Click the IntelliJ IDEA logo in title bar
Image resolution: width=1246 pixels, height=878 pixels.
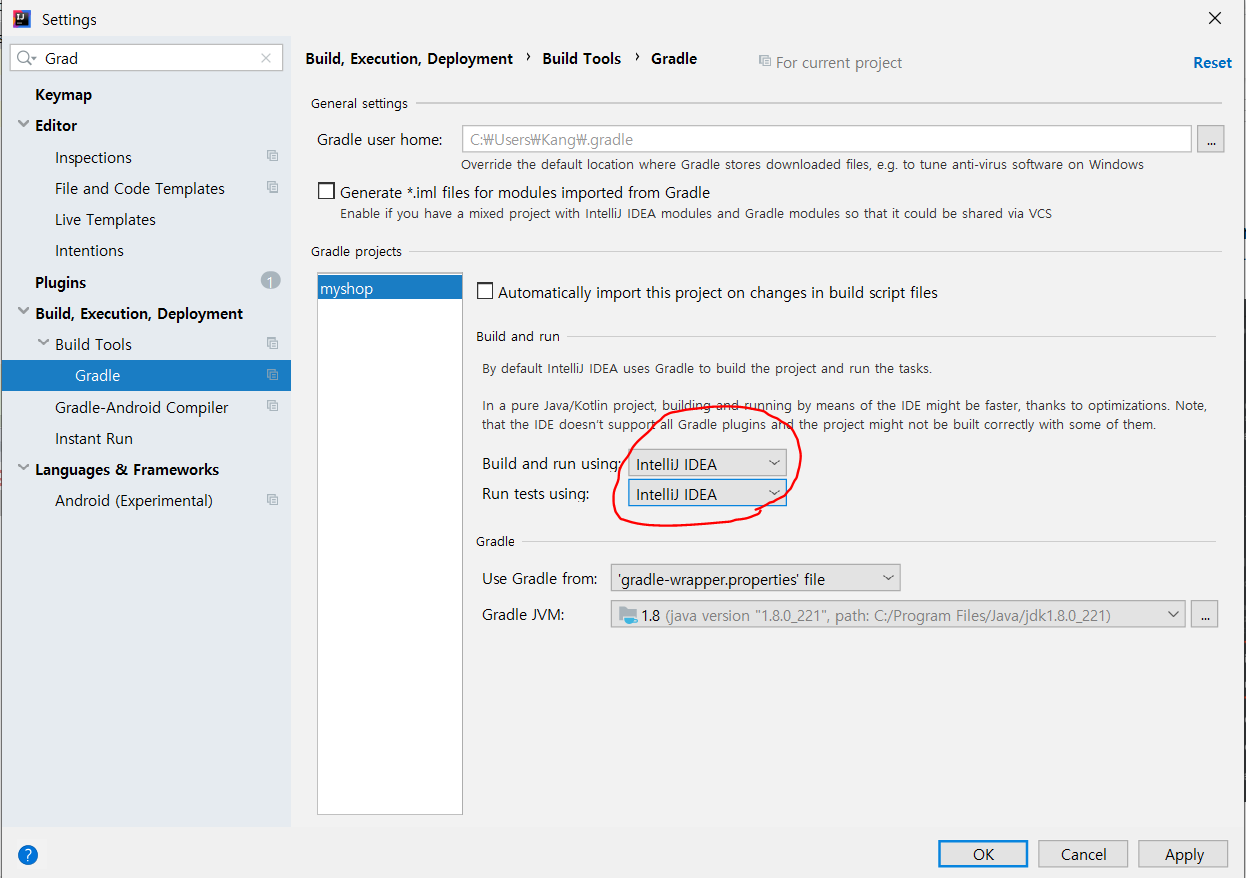click(x=22, y=19)
